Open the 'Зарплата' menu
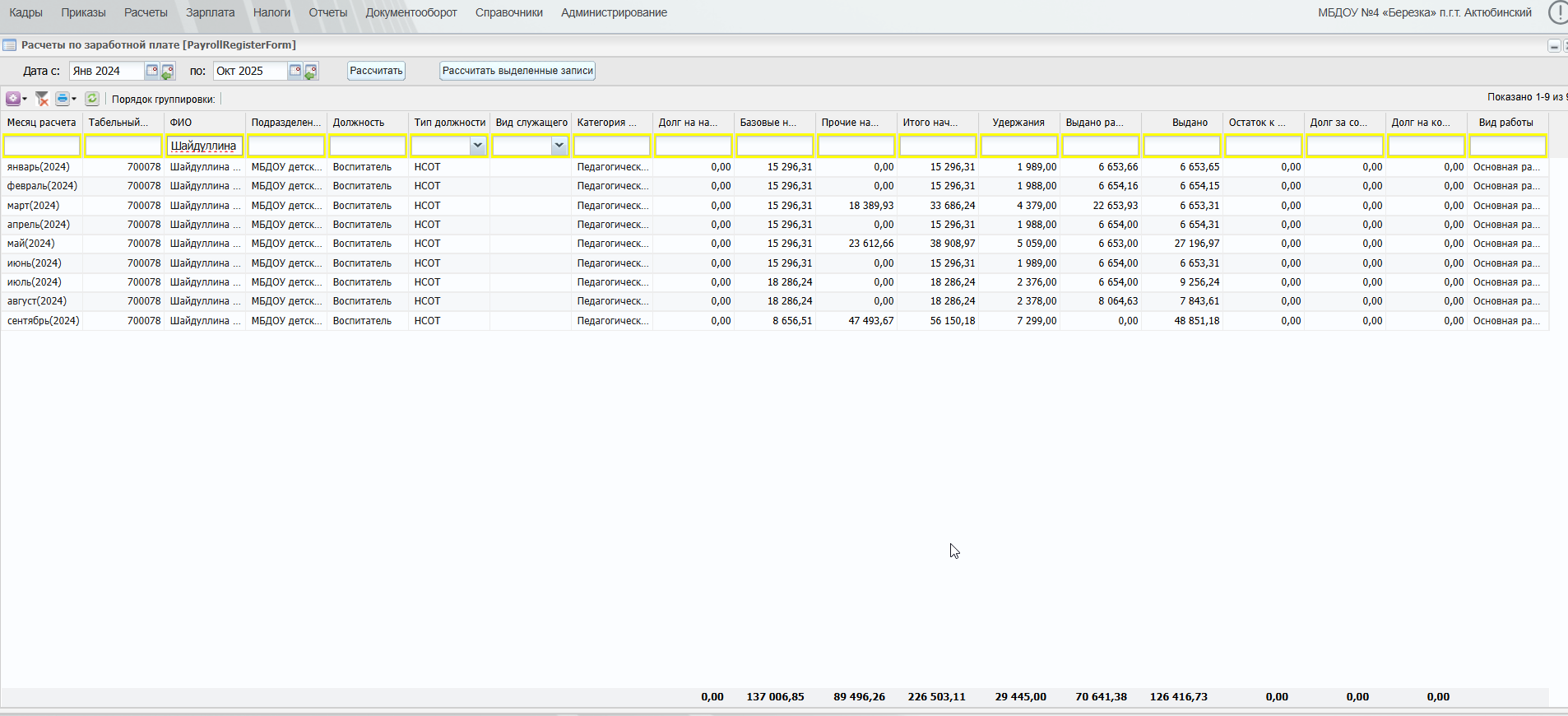Image resolution: width=1568 pixels, height=716 pixels. click(x=210, y=12)
